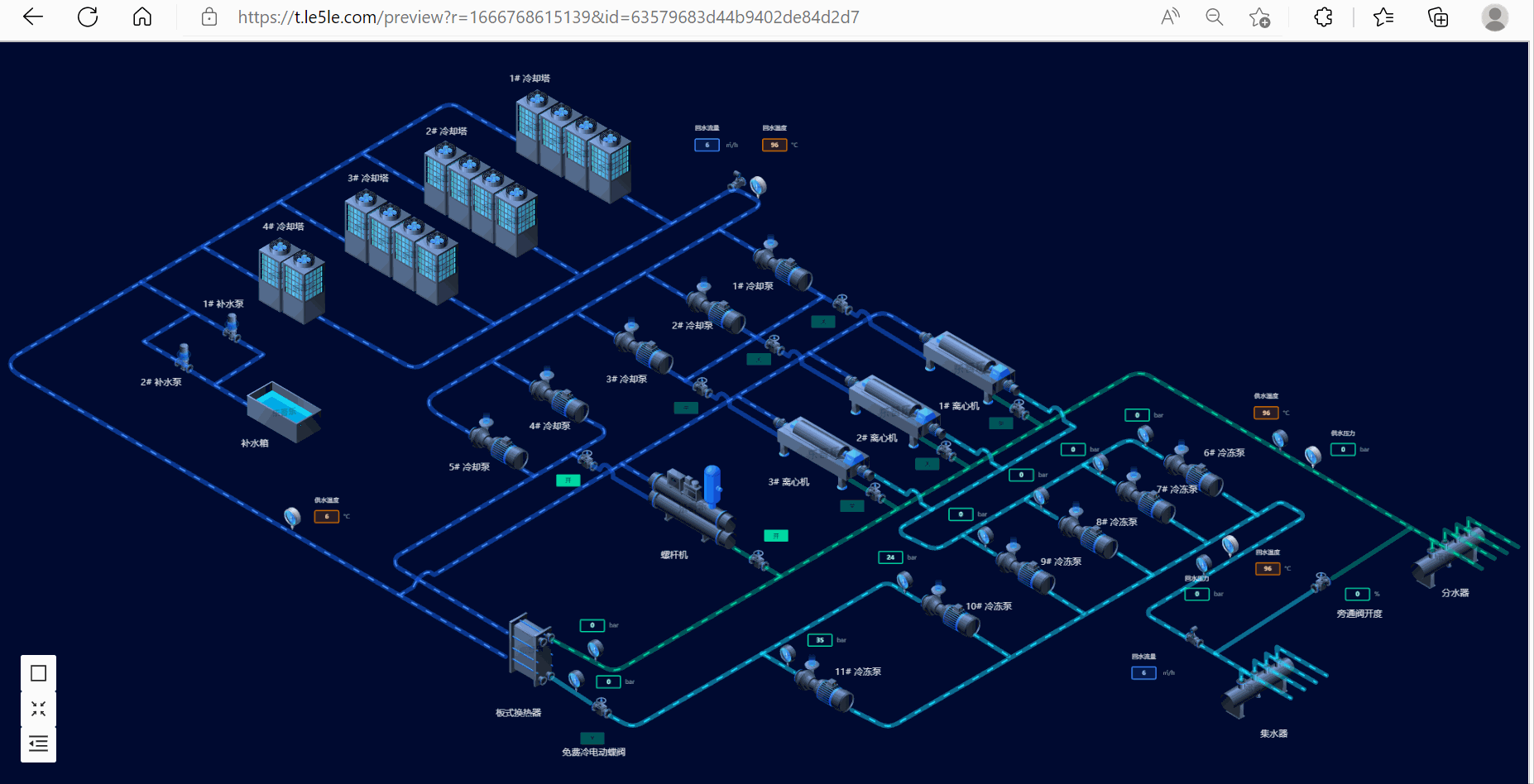
Task: Open the Collections panel in the browser toolbar
Action: point(1438,17)
